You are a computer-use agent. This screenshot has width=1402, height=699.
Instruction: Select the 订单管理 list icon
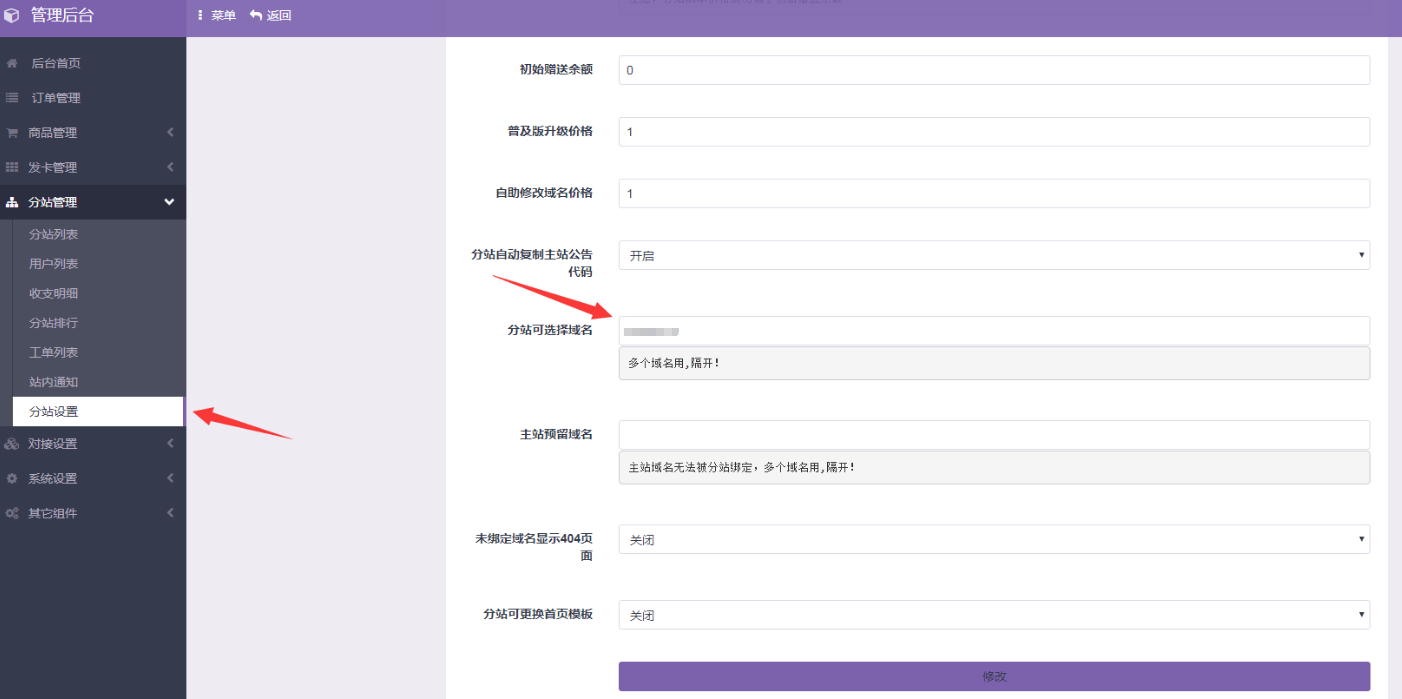click(13, 97)
